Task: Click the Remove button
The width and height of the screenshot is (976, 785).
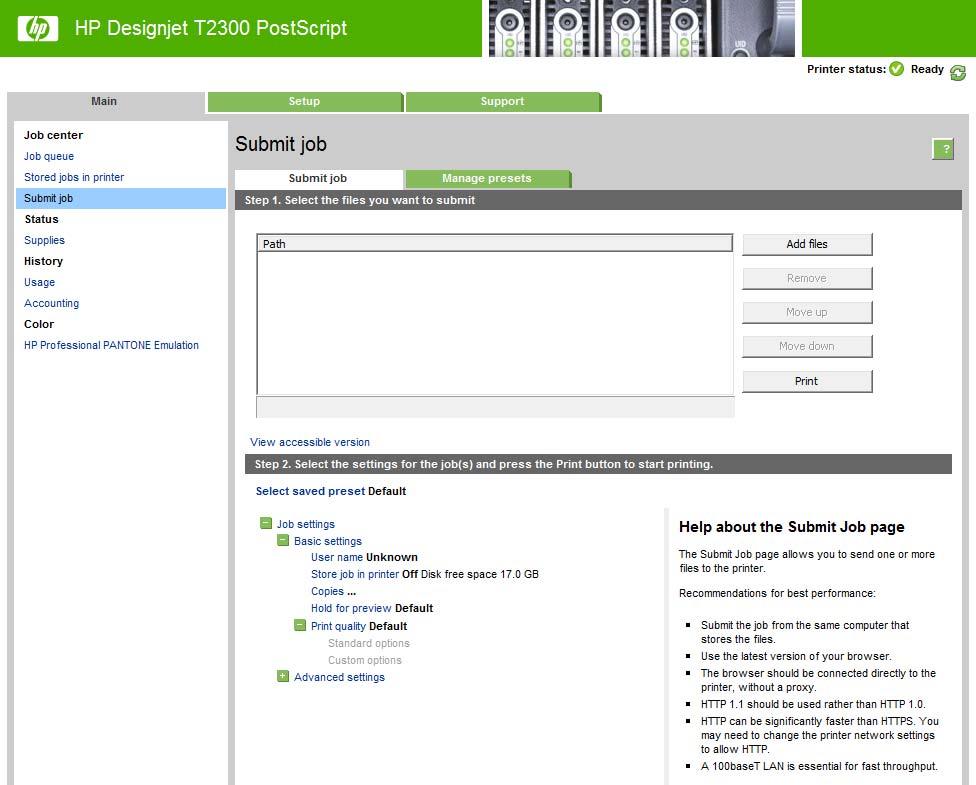Action: pos(807,278)
